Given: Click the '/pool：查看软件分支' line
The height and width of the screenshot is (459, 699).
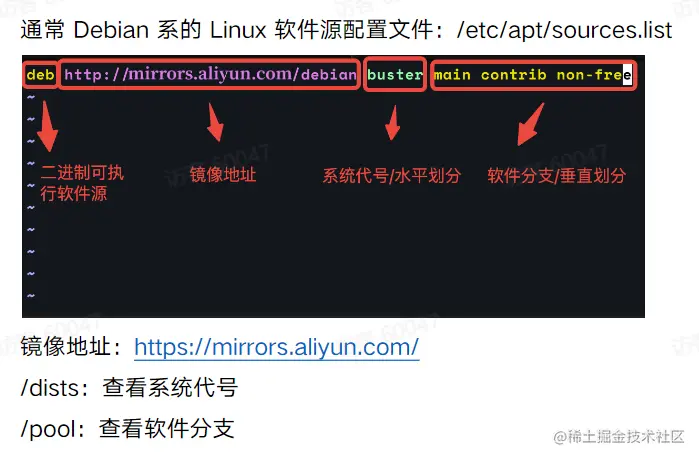Looking at the screenshot, I should point(127,429).
